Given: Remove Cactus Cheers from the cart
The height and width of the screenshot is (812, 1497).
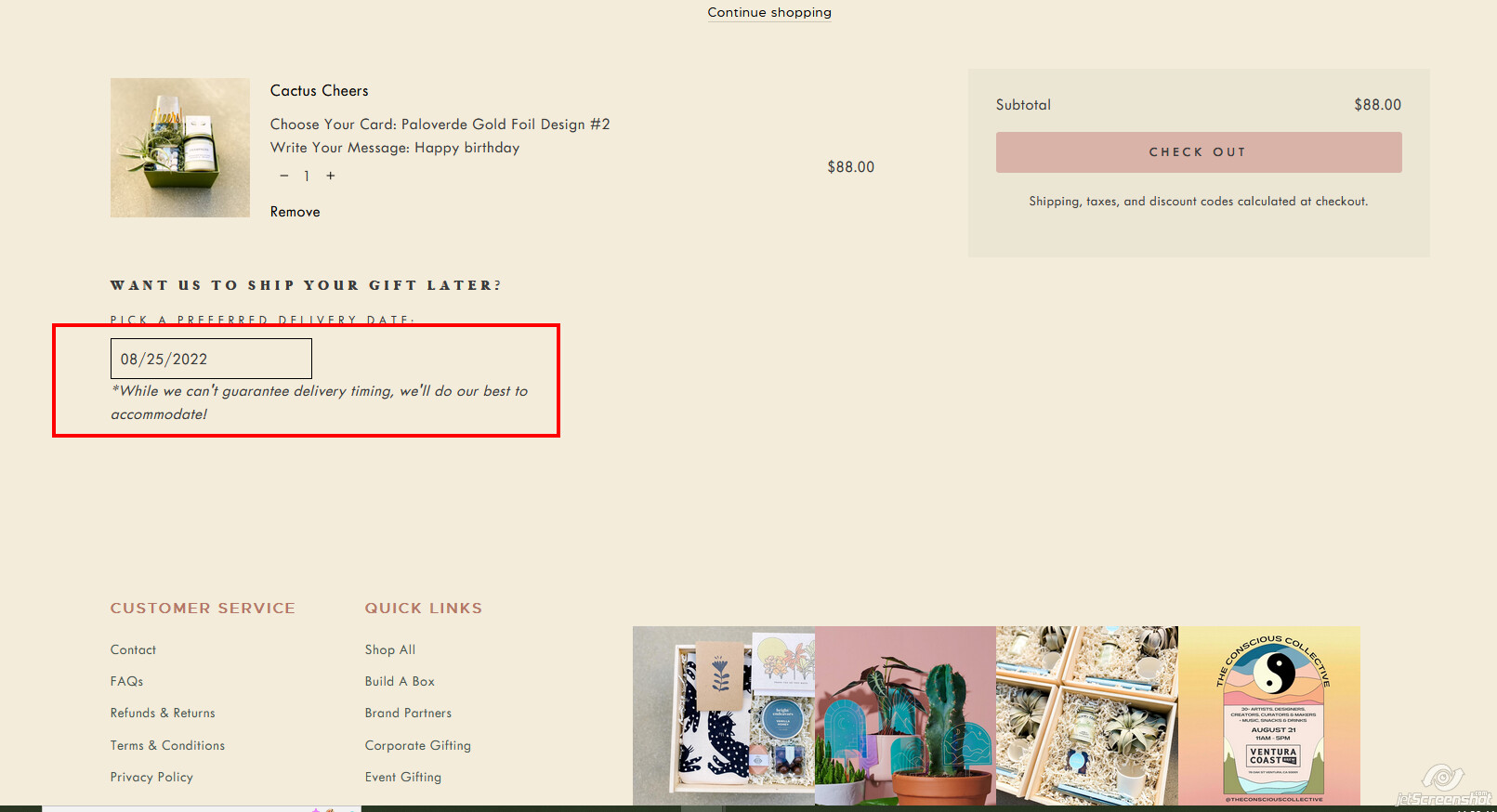Looking at the screenshot, I should pyautogui.click(x=295, y=212).
